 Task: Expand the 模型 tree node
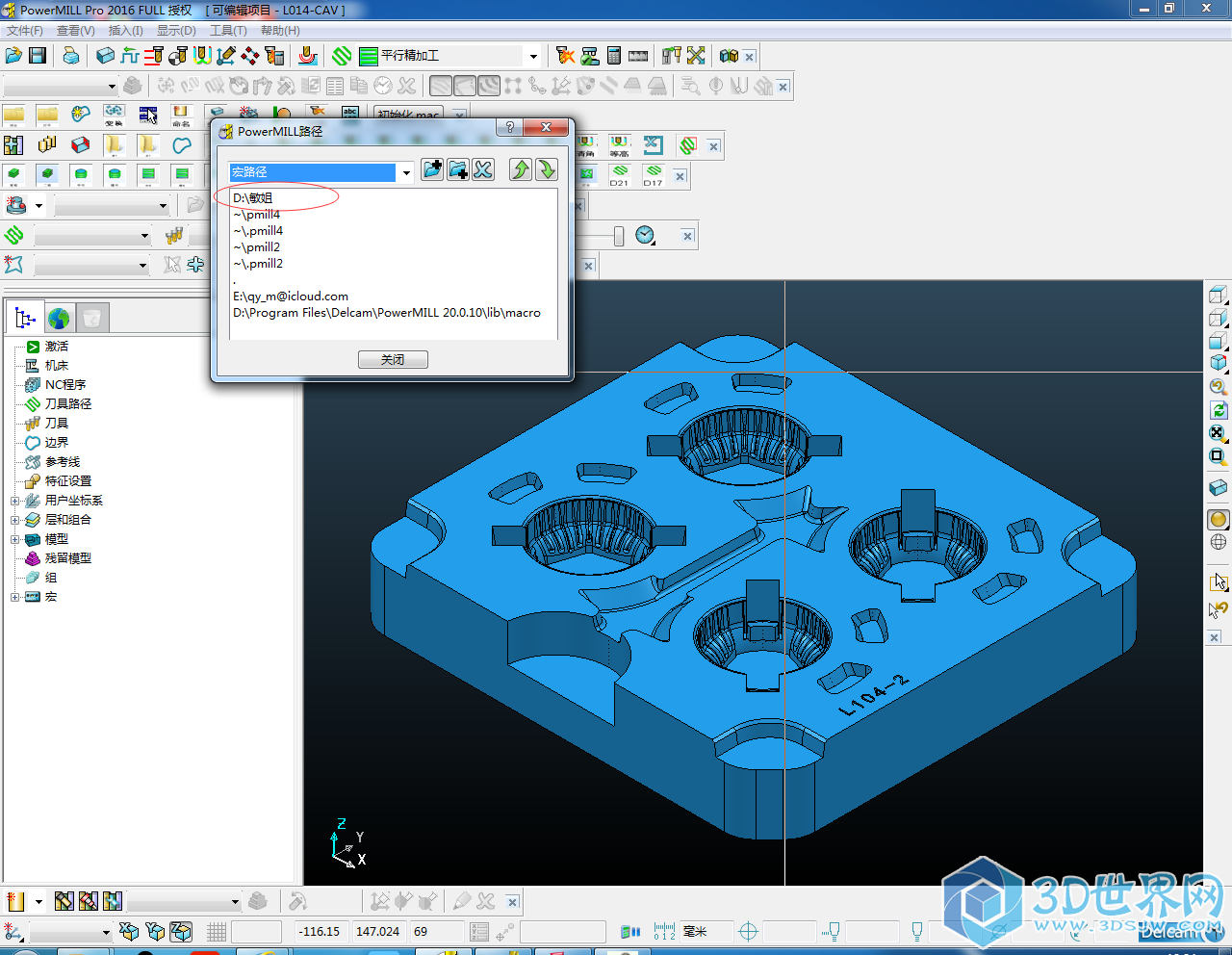pos(14,539)
